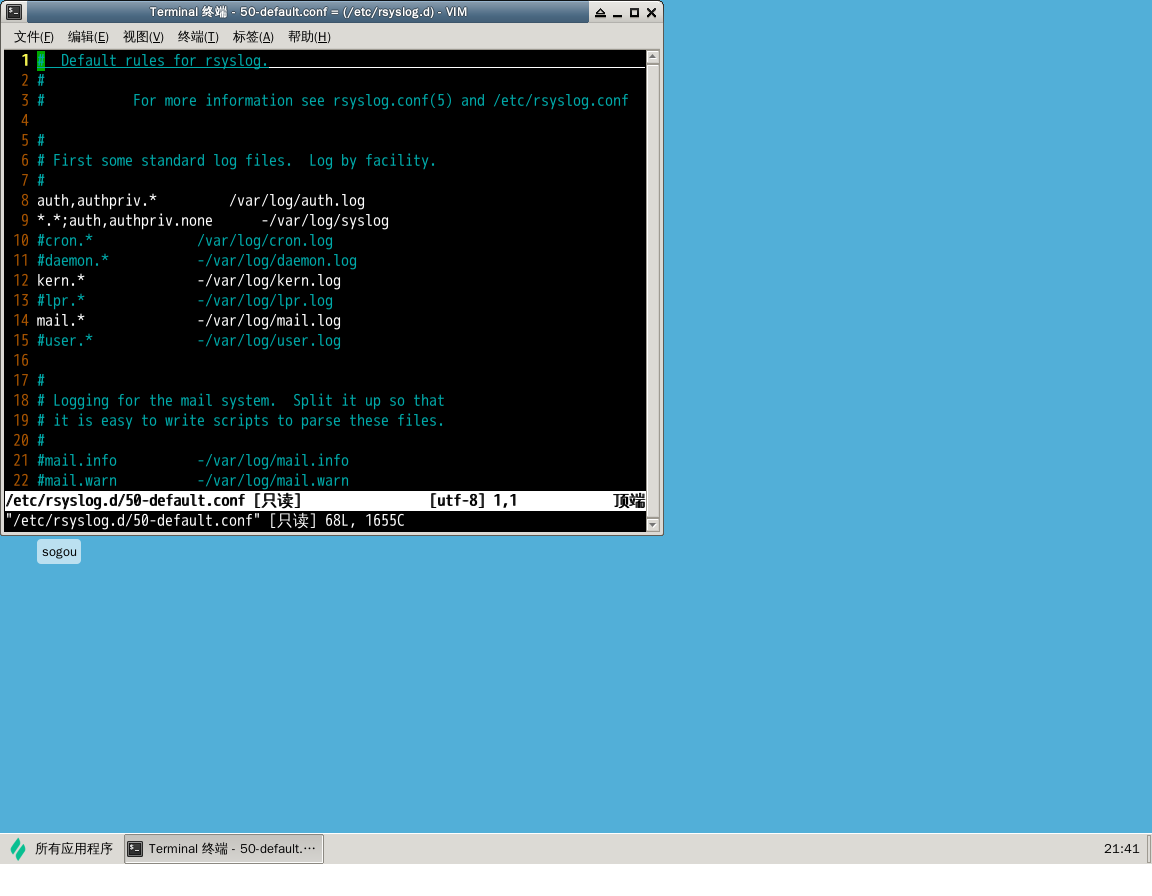Minimize the VIM terminal window
The width and height of the screenshot is (1152, 896).
617,13
